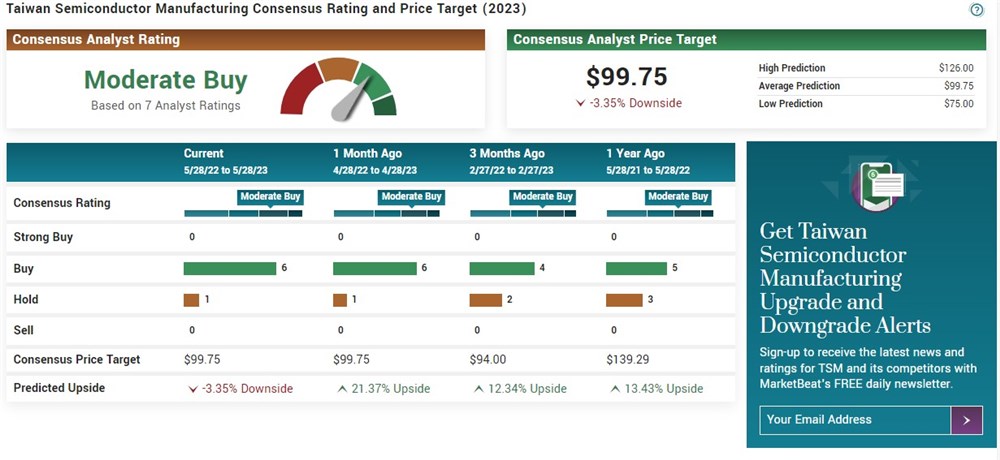Select the 3 Months Ago column header
Viewport: 1000px width, 460px height.
(507, 153)
